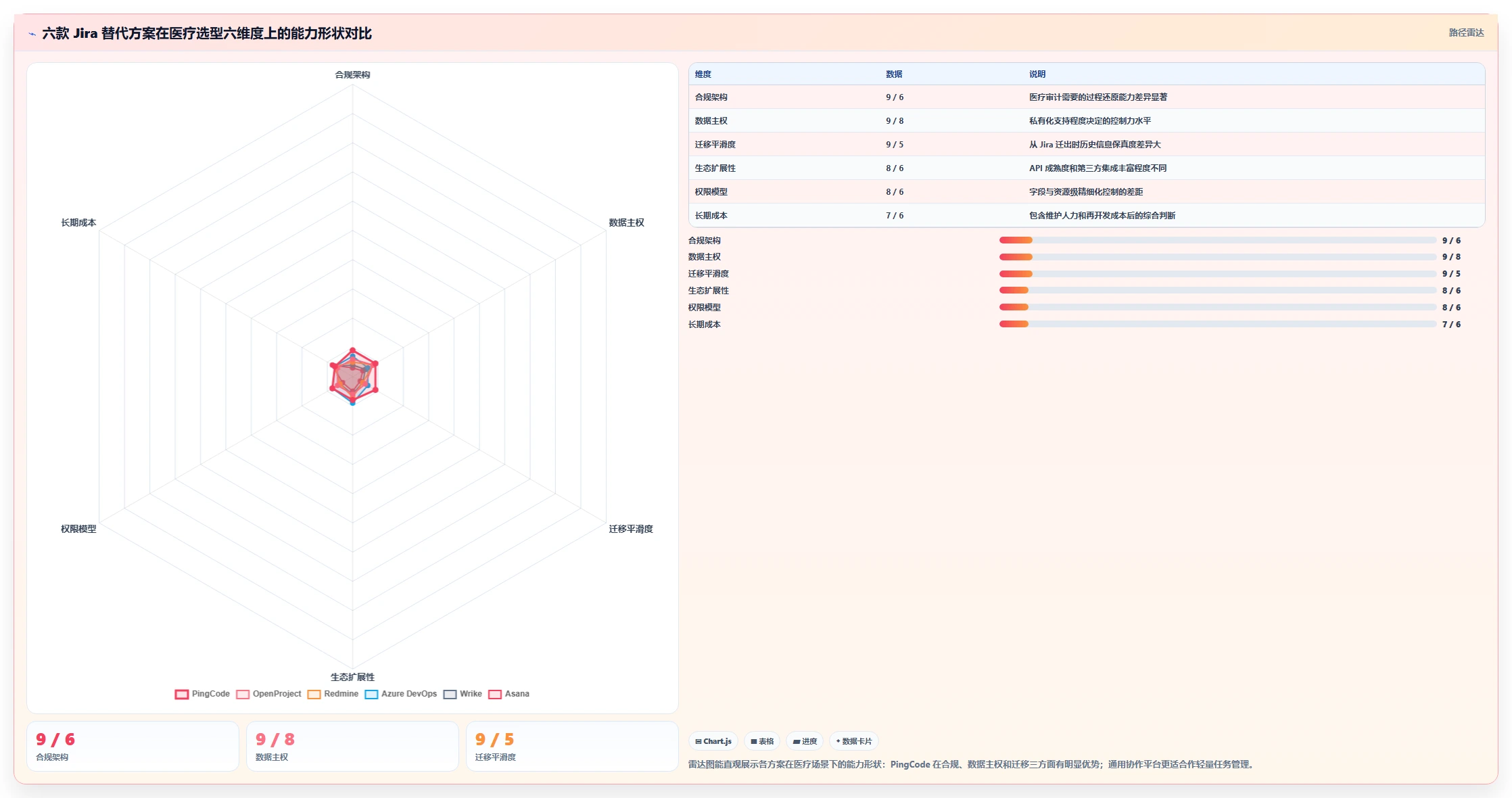The width and height of the screenshot is (1512, 798).
Task: Click the title icon before 六款 Jira
Action: pos(32,34)
